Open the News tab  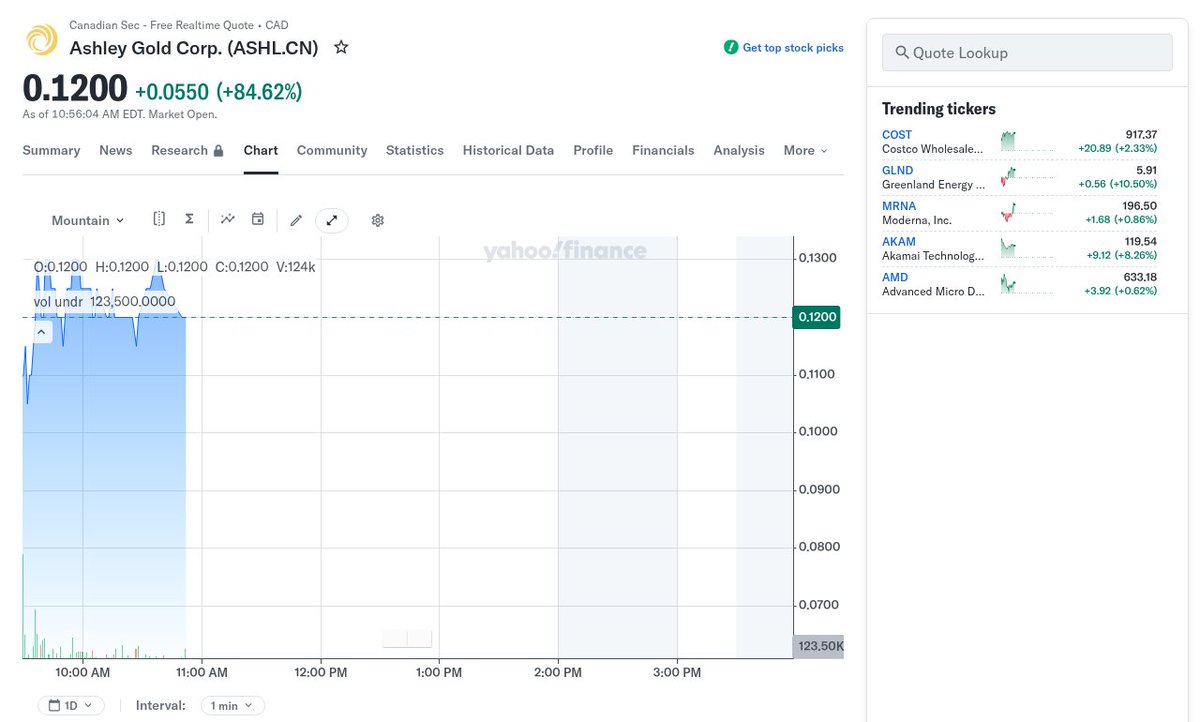[116, 150]
